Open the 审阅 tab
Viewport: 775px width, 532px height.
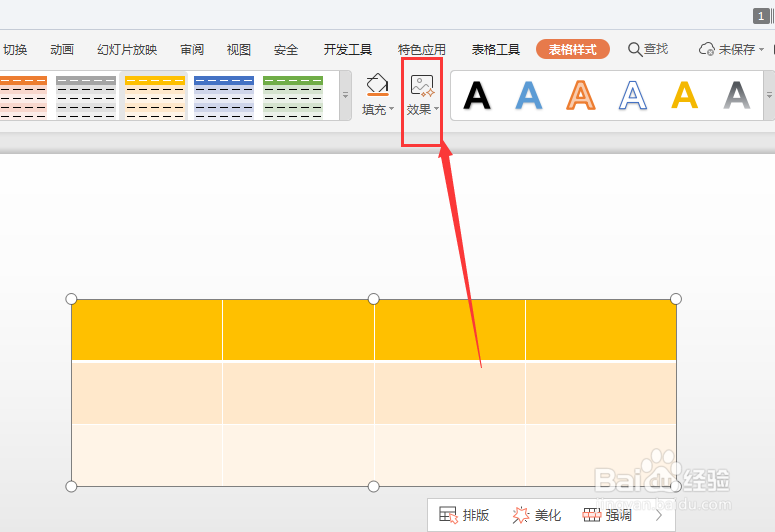click(192, 49)
